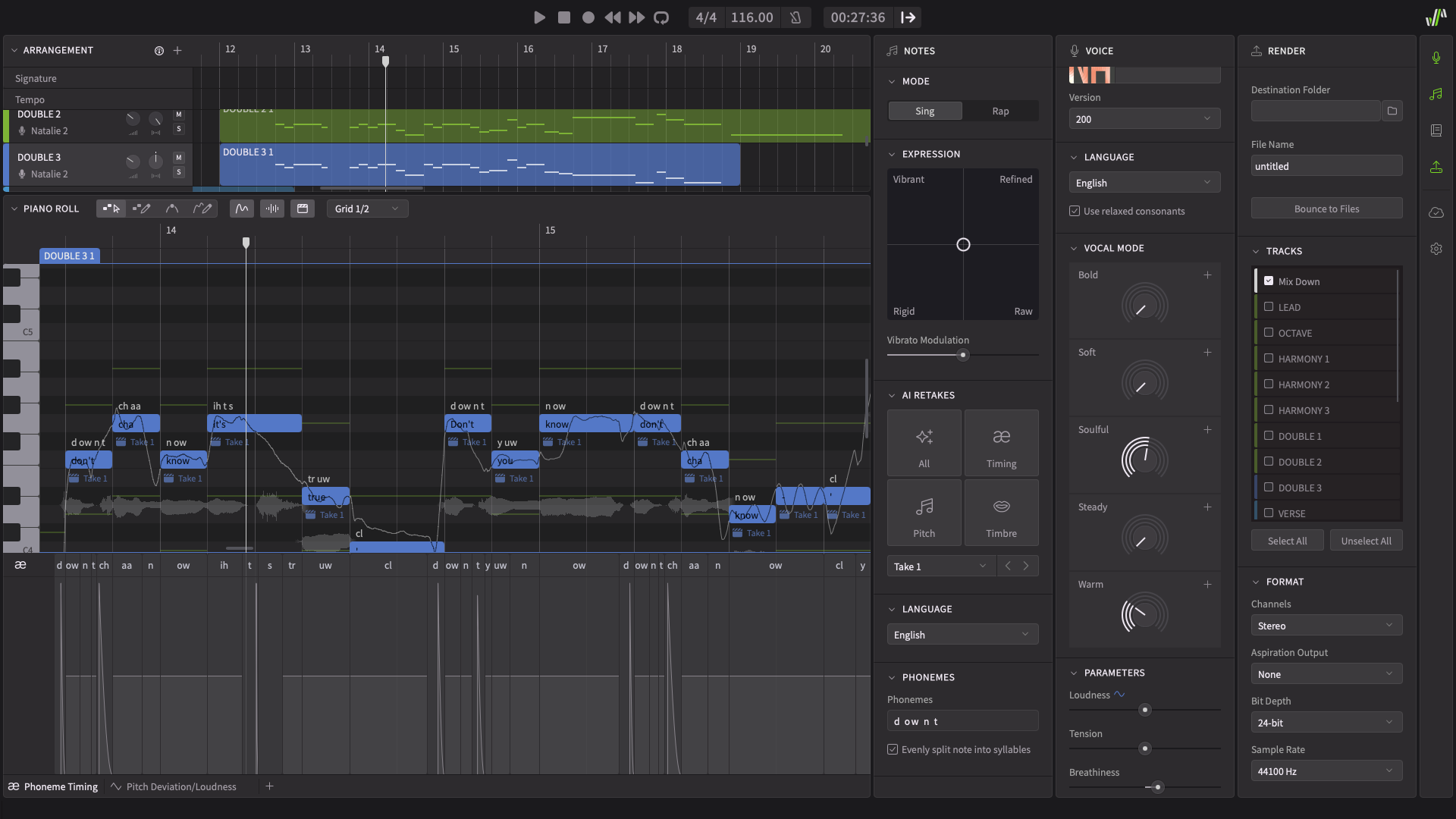Viewport: 1456px width, 819px height.
Task: Mute the DOUBLE 2 track
Action: pyautogui.click(x=178, y=115)
